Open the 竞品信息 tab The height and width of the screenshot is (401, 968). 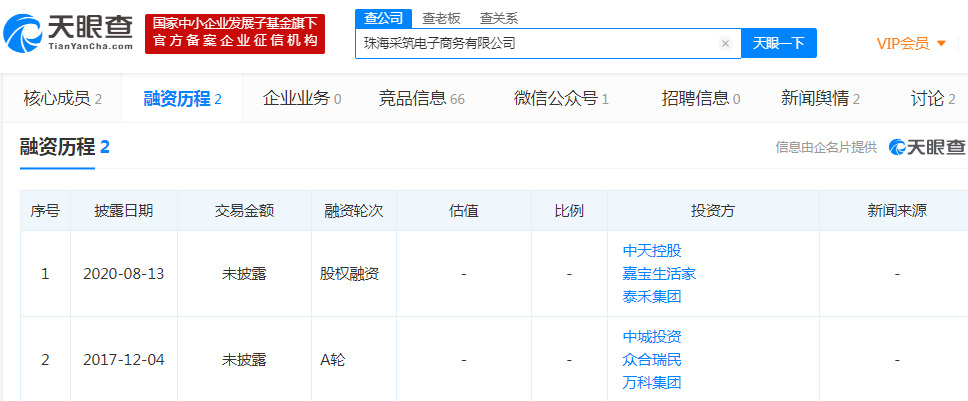422,99
